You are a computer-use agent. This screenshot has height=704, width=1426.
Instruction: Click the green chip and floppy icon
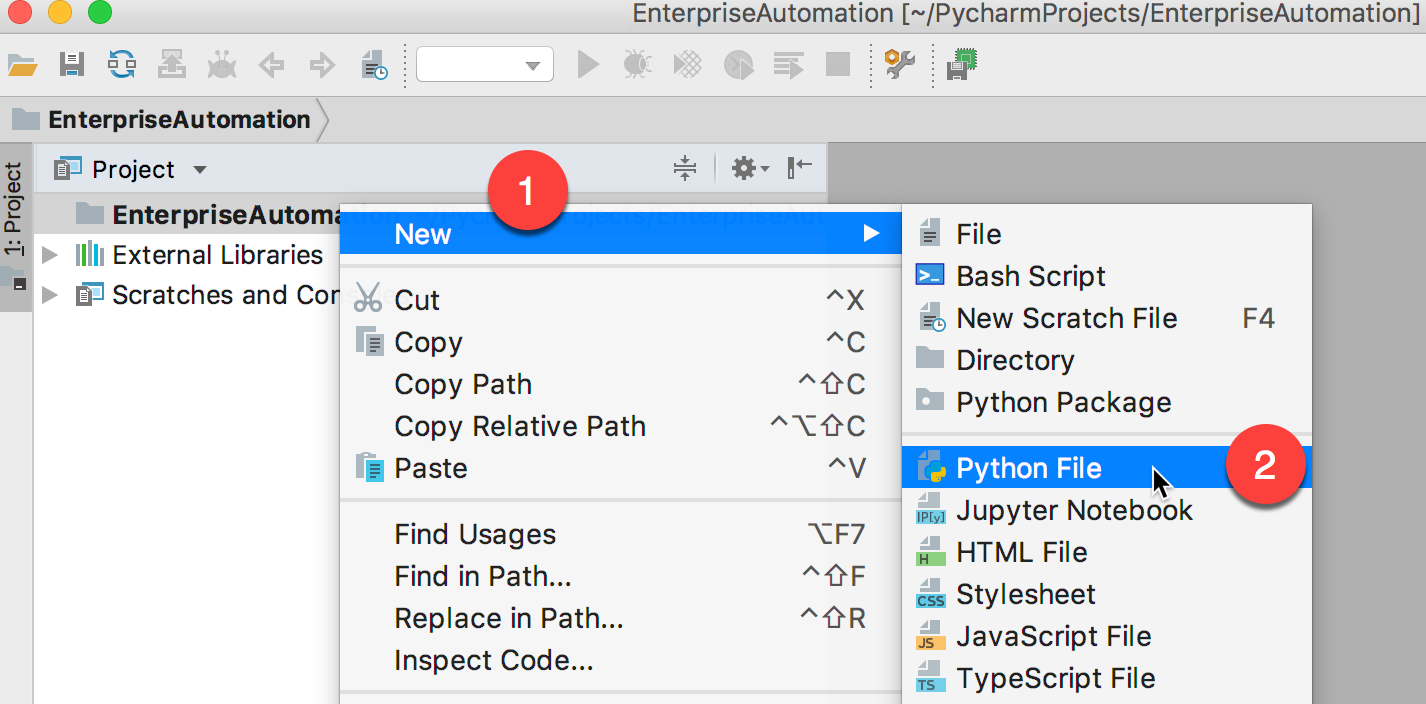pos(962,65)
